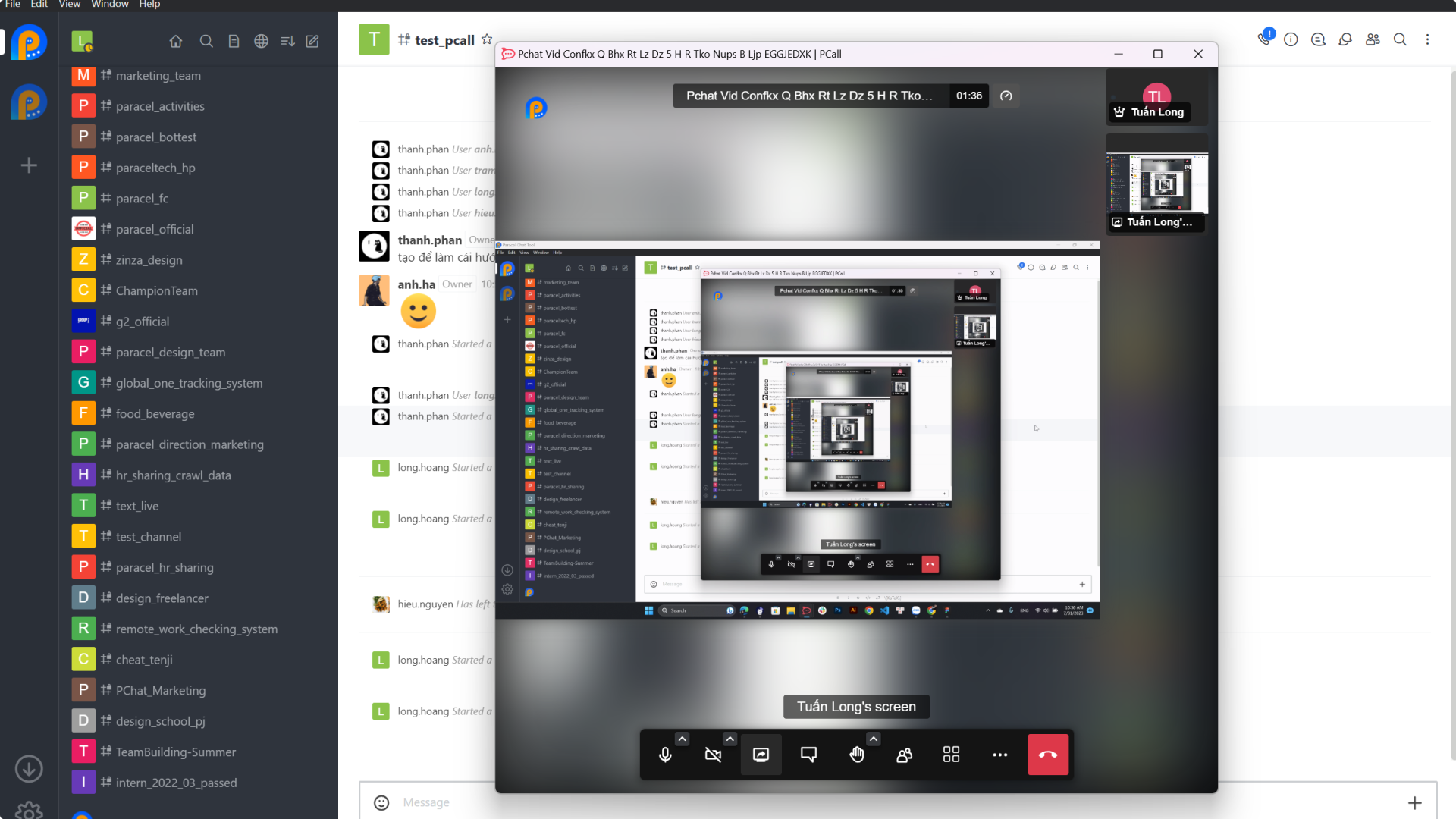
Task: Open the Window menu
Action: (110, 5)
